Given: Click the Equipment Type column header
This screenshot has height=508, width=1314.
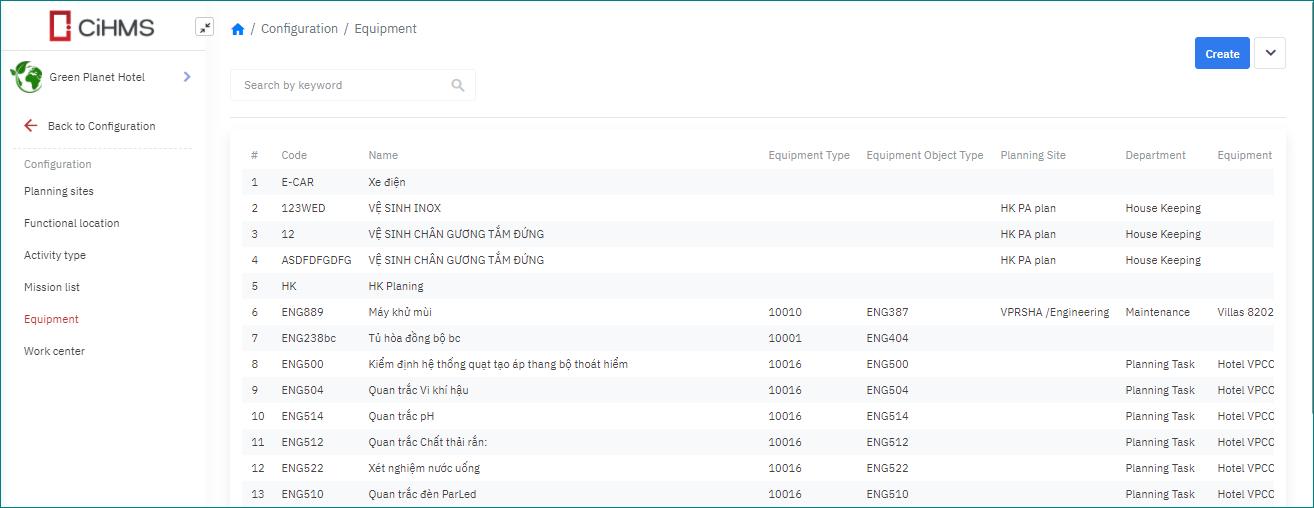Looking at the screenshot, I should [808, 155].
